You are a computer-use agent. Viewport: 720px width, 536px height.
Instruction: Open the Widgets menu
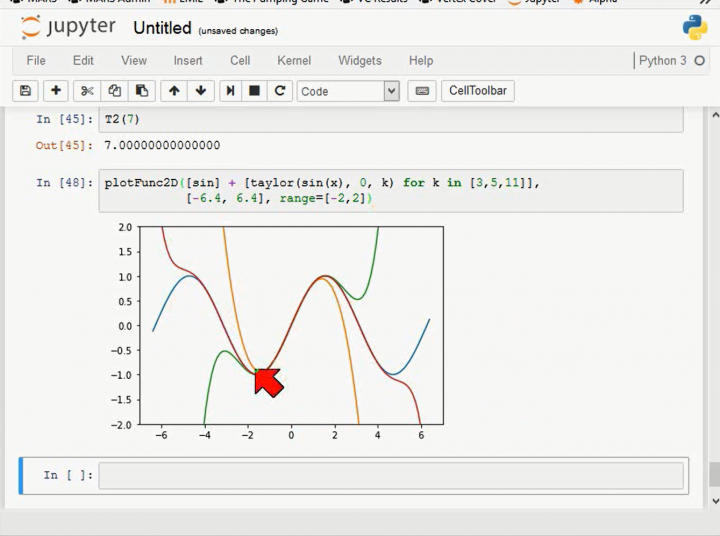pyautogui.click(x=360, y=61)
